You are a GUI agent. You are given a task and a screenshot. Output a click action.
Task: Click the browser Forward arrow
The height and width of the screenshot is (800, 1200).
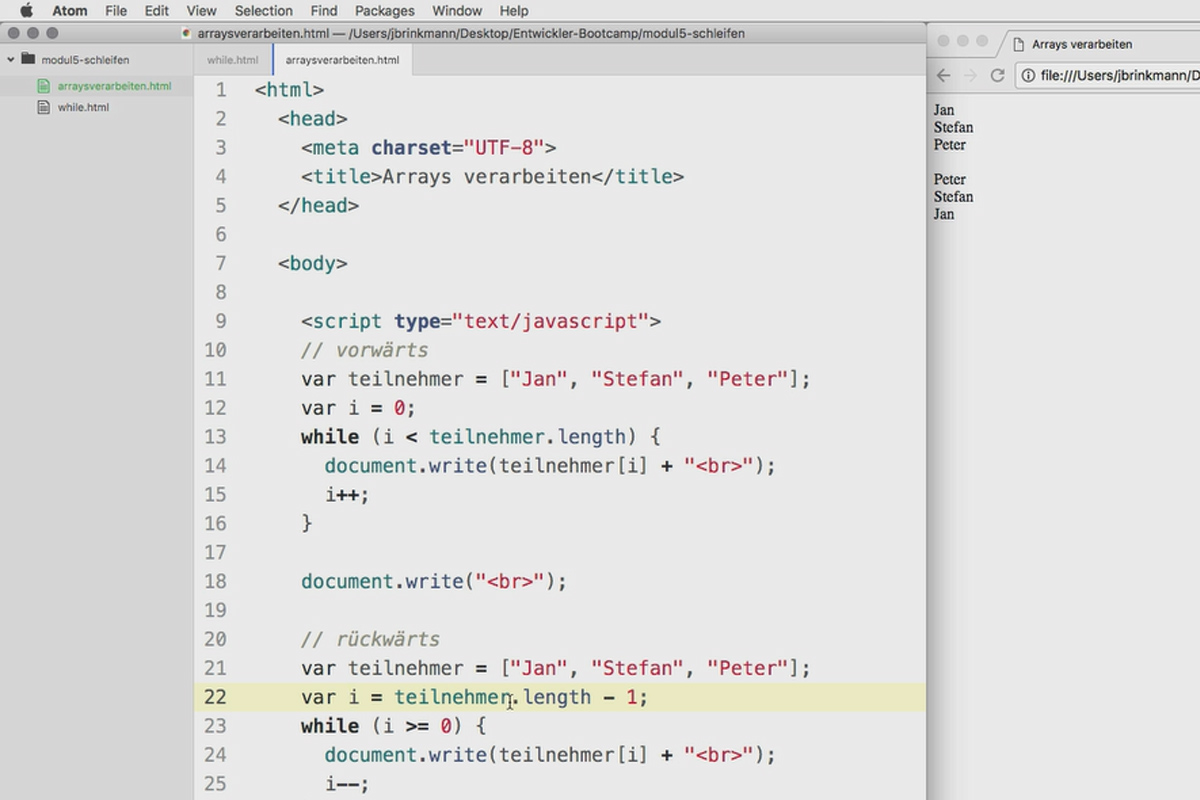970,75
